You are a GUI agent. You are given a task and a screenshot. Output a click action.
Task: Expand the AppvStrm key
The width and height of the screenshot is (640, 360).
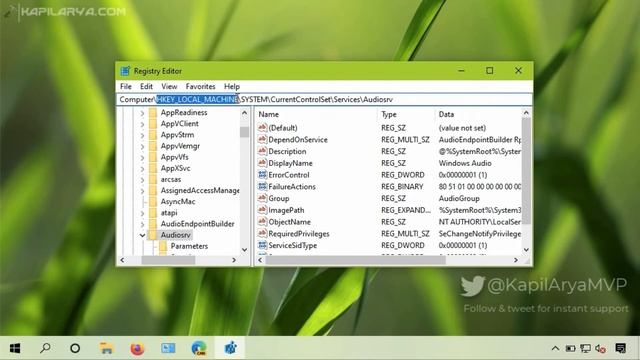(x=142, y=135)
